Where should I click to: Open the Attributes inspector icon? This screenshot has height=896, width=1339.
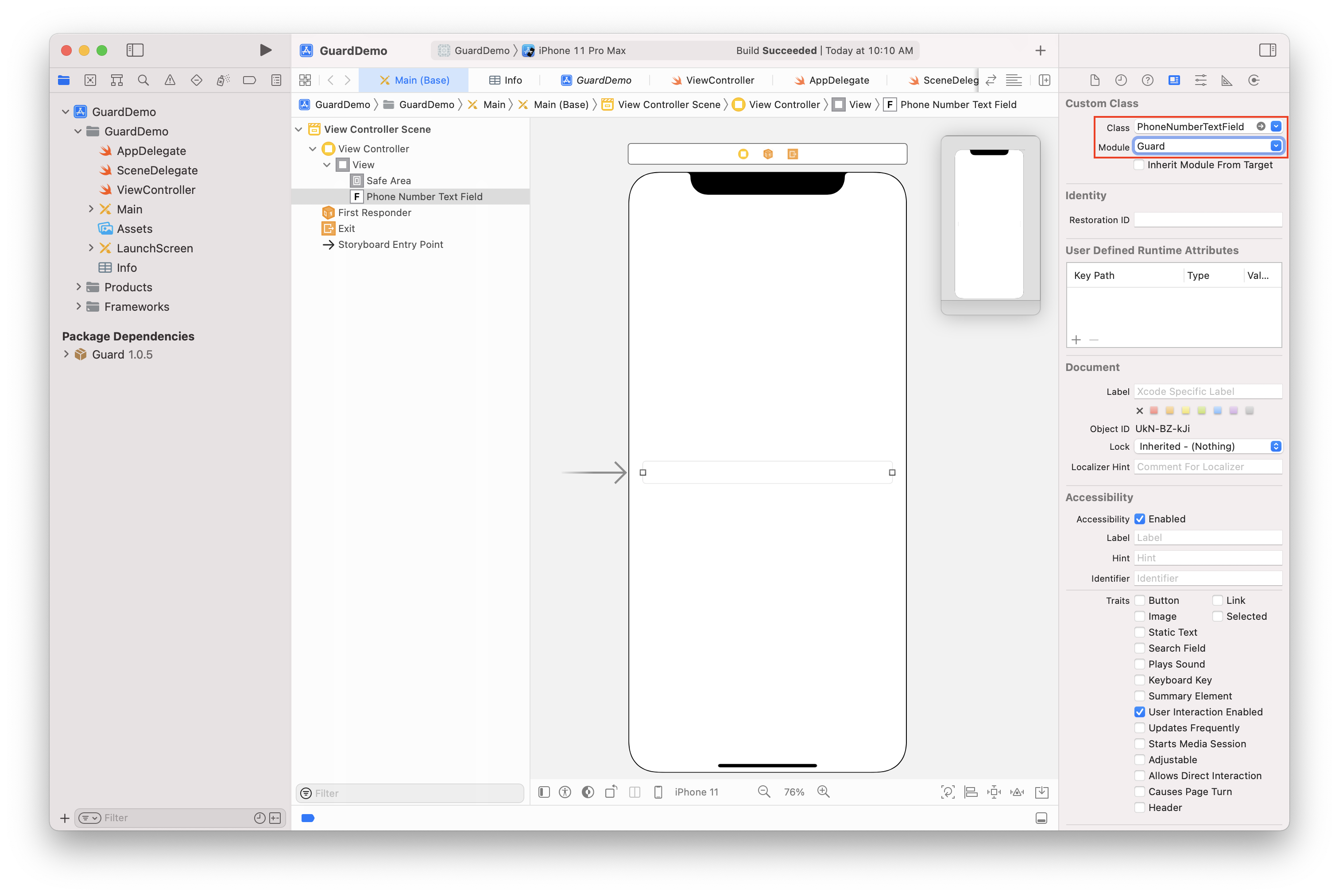pos(1200,81)
